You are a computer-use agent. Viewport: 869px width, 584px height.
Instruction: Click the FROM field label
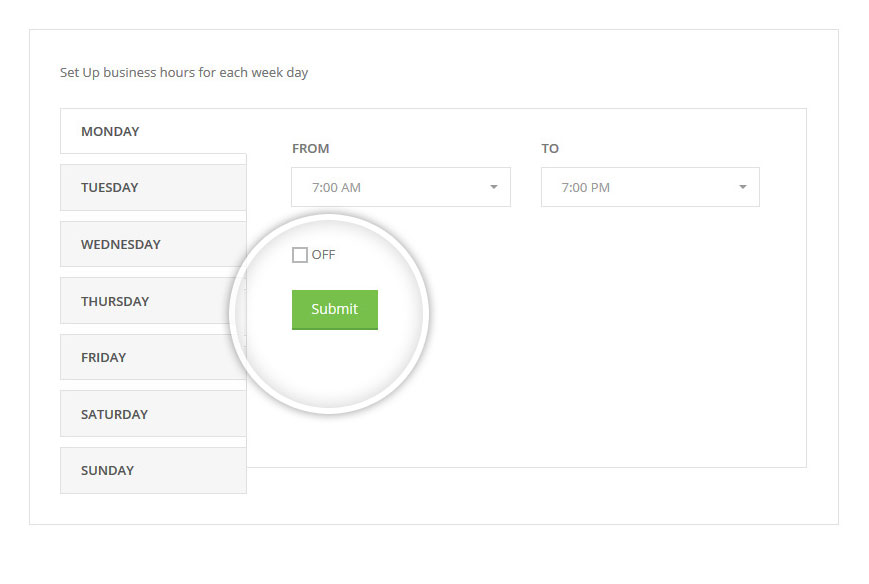tap(310, 149)
